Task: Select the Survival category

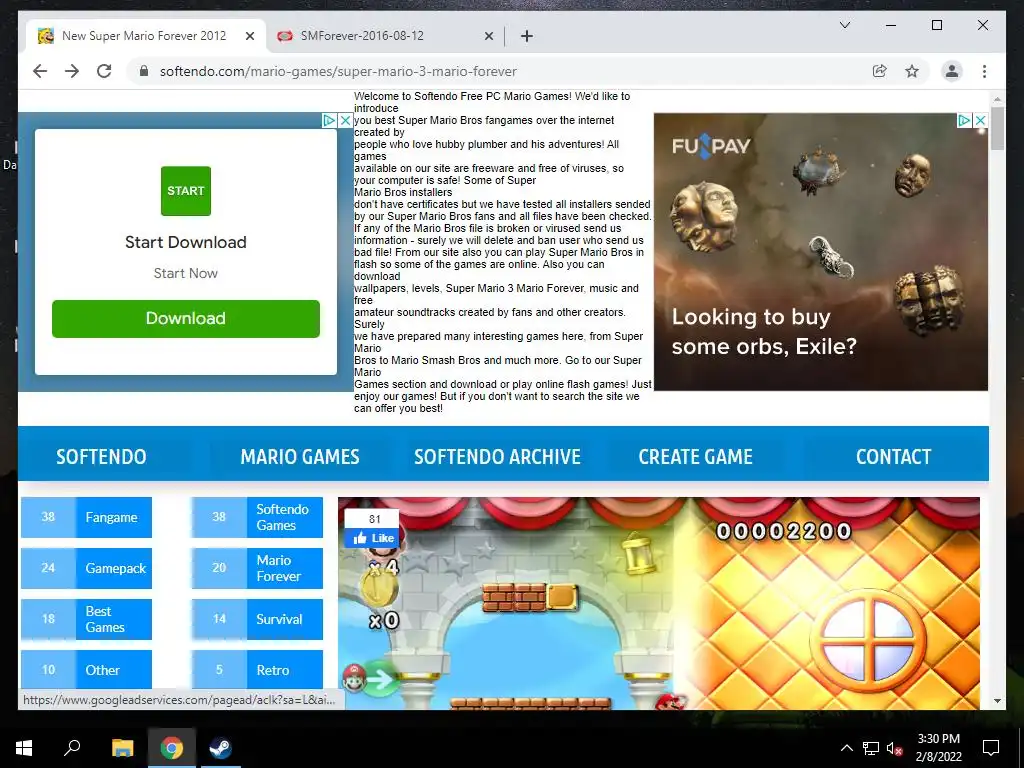Action: 257,619
